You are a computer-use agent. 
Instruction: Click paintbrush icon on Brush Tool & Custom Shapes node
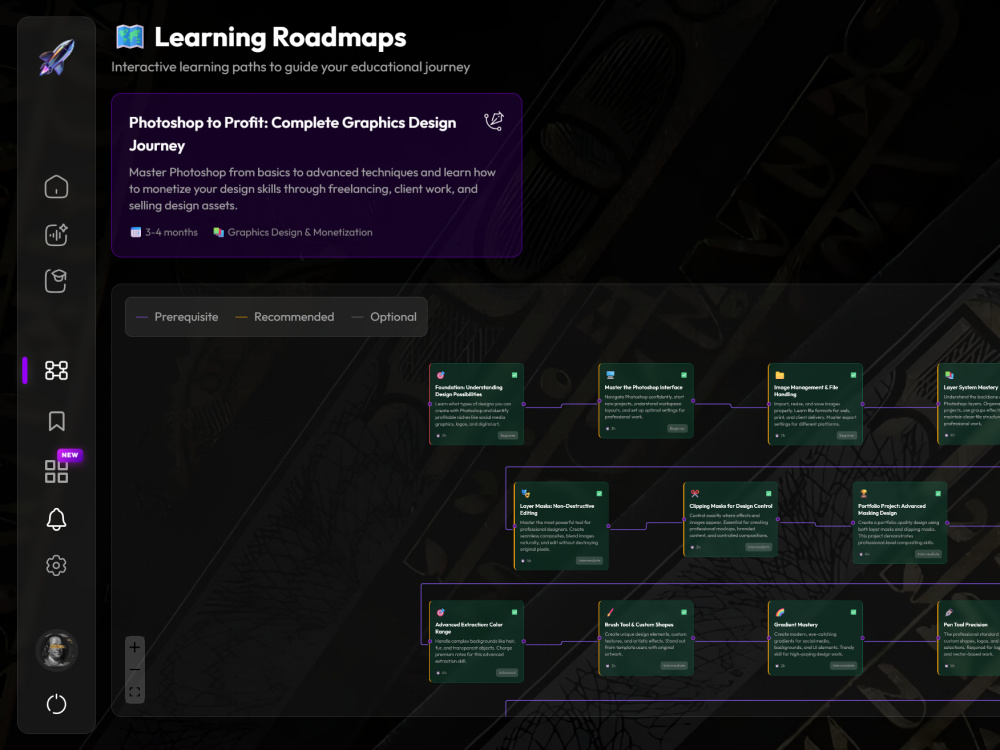click(610, 612)
